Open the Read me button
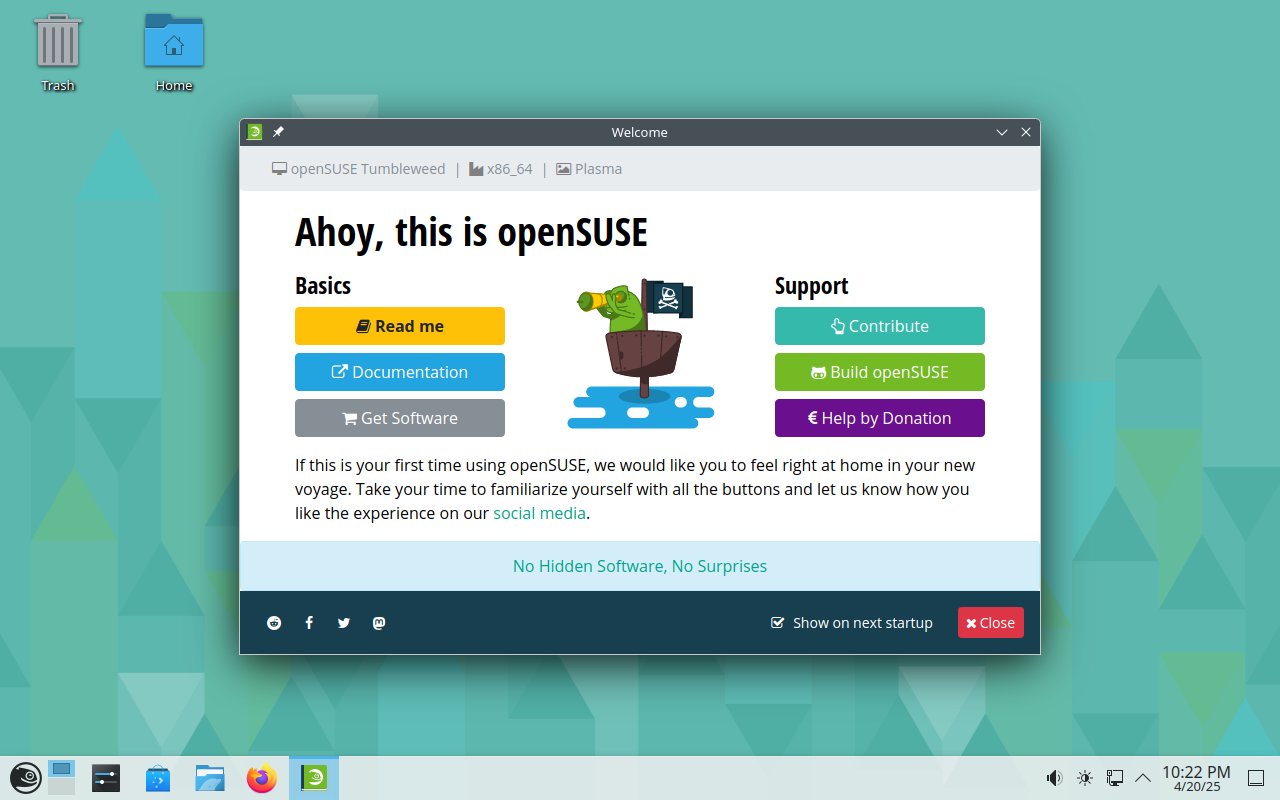This screenshot has width=1280, height=800. (x=400, y=326)
